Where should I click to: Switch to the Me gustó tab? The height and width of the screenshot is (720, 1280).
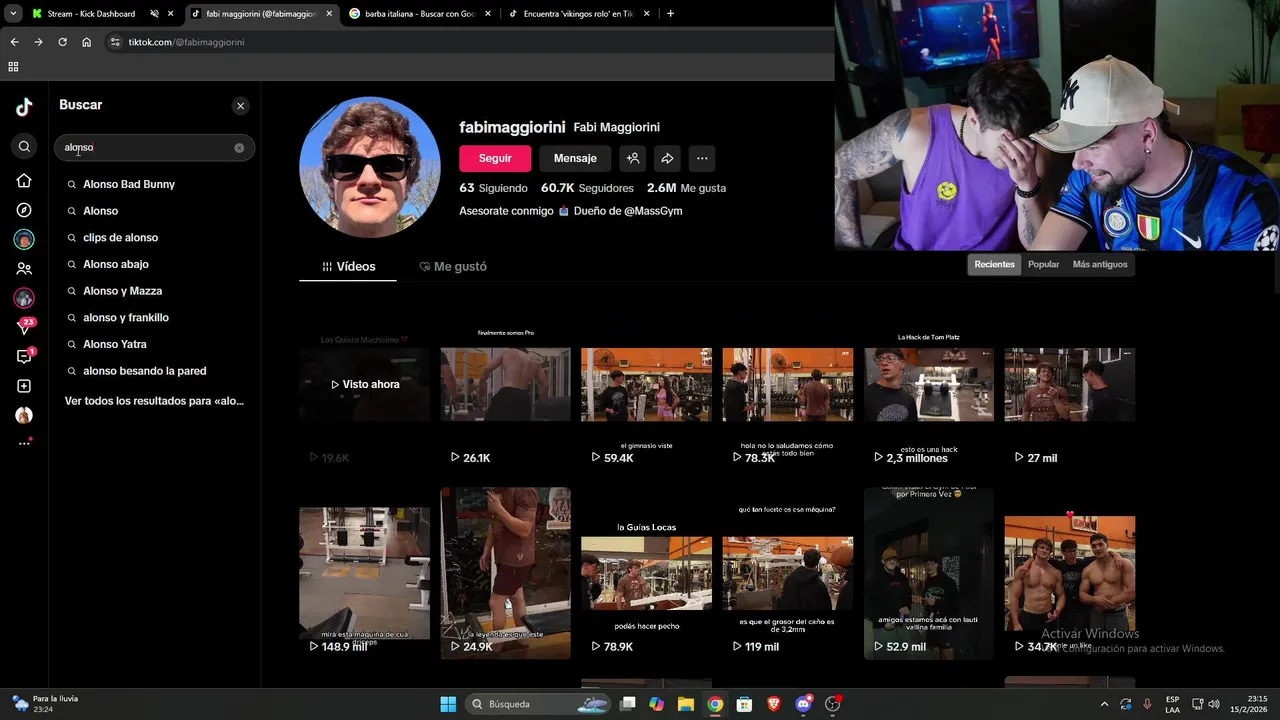(453, 267)
